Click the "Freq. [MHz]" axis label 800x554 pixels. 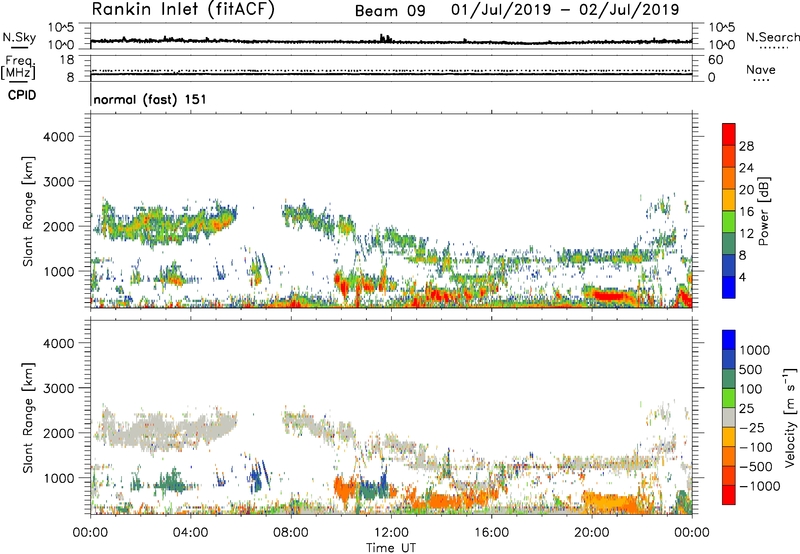coord(19,68)
